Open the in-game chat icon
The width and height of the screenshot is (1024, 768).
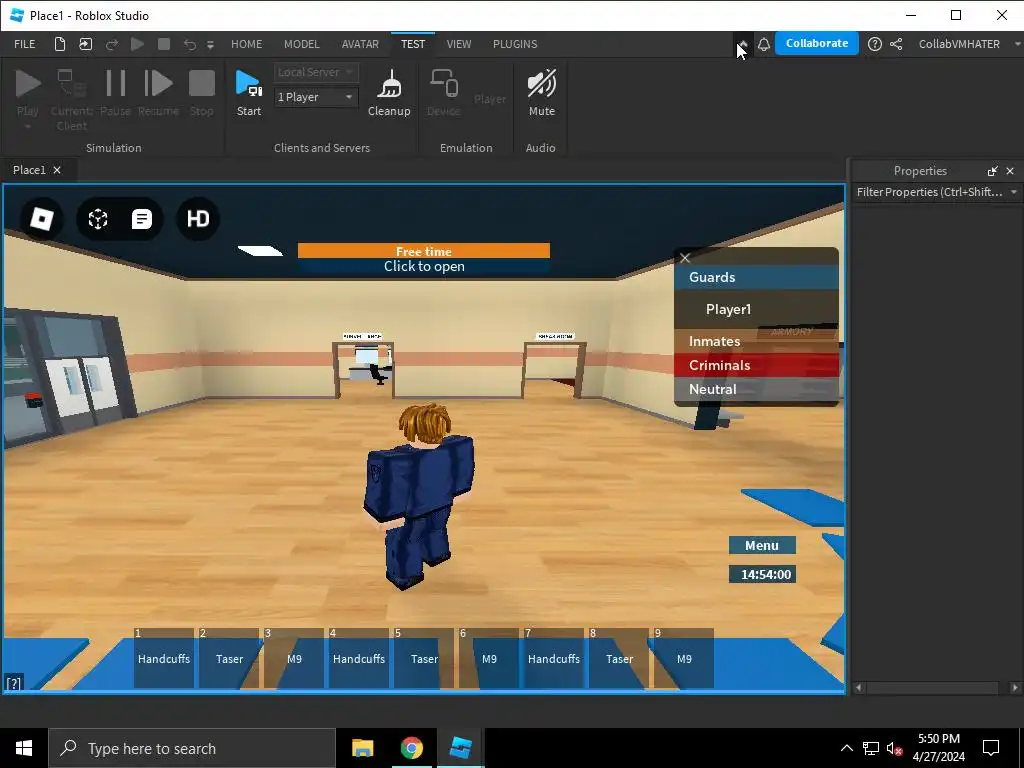tap(142, 219)
